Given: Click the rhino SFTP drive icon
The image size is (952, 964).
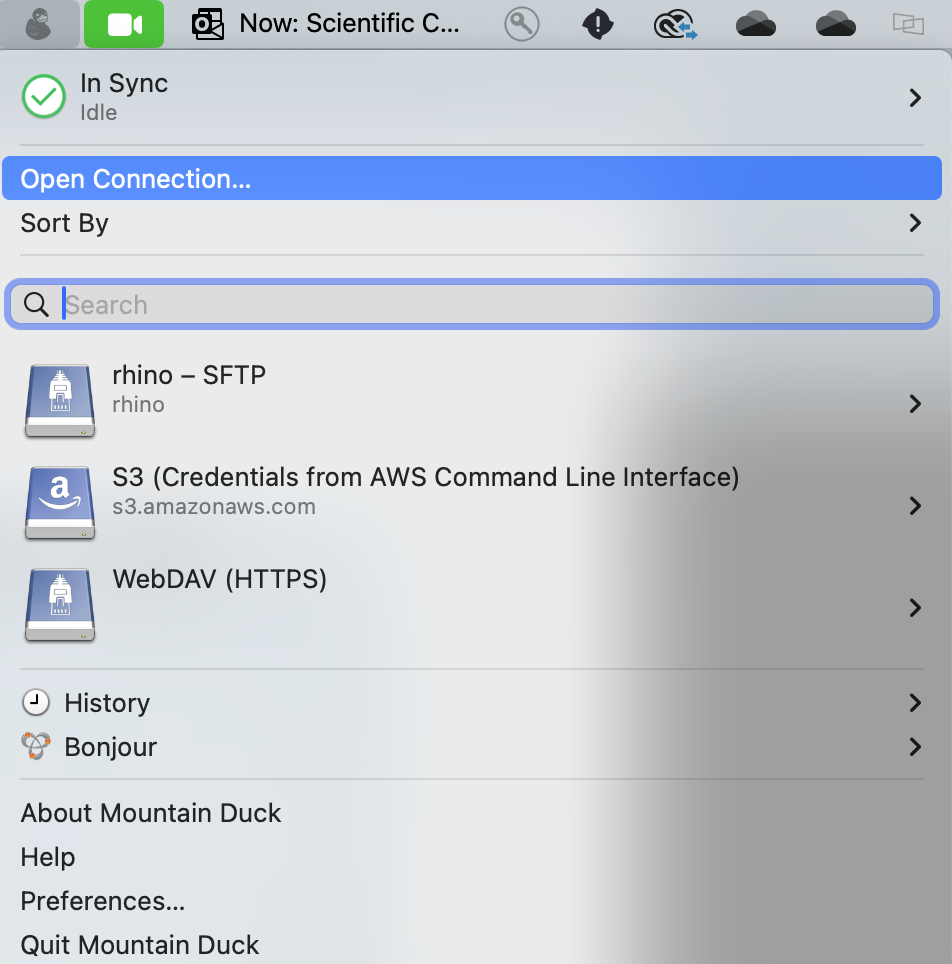Looking at the screenshot, I should click(60, 400).
